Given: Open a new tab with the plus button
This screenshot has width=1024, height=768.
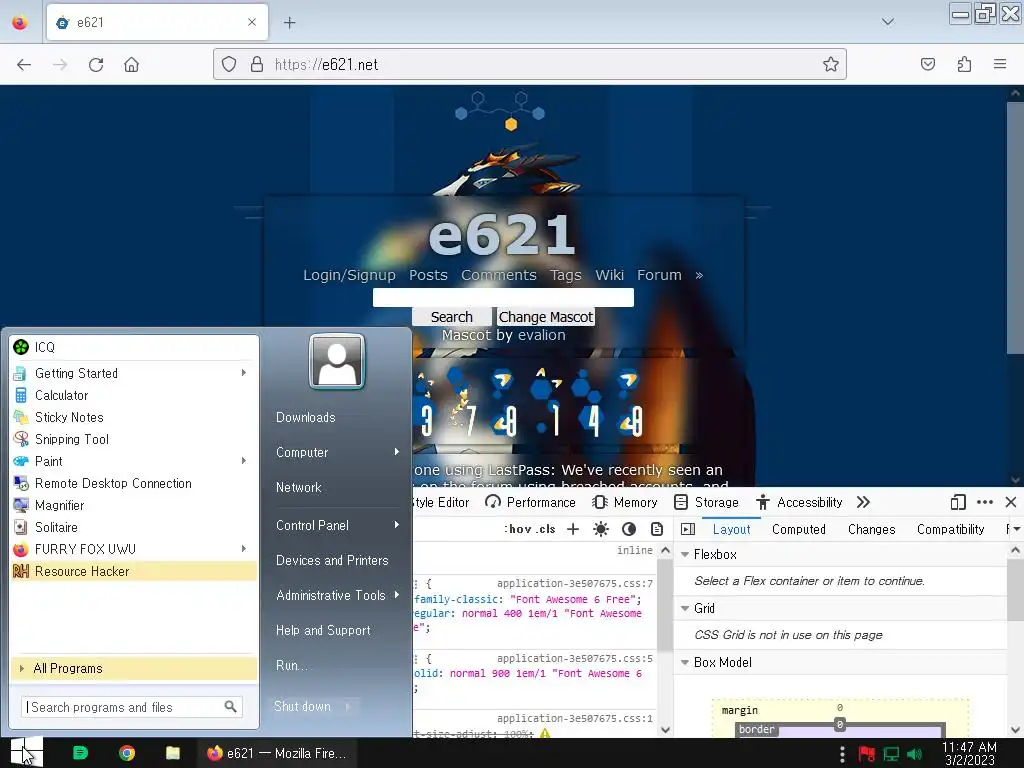Looking at the screenshot, I should (x=289, y=23).
